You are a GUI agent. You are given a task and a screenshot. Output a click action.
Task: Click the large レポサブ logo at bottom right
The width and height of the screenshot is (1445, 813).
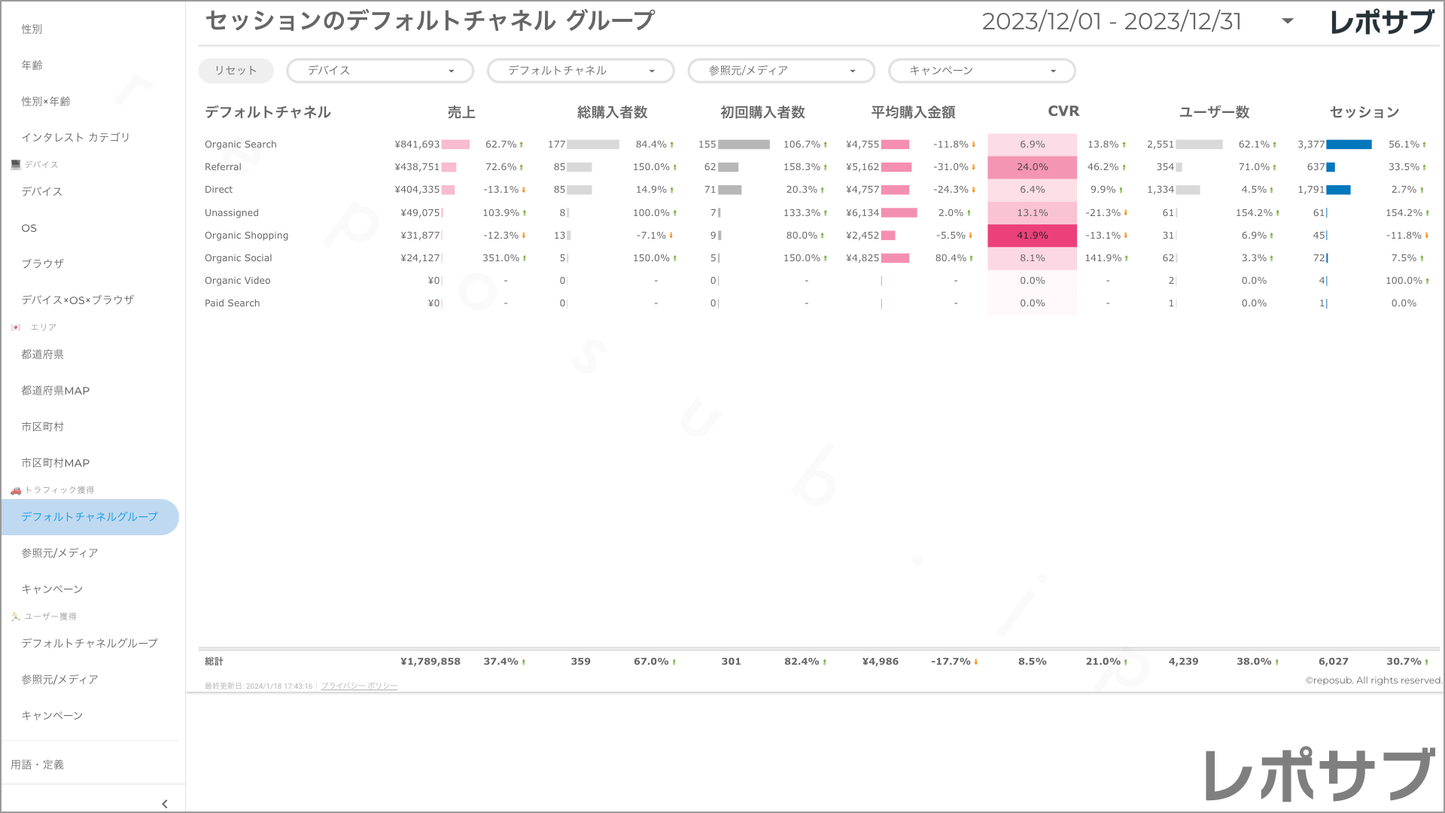tap(1319, 775)
